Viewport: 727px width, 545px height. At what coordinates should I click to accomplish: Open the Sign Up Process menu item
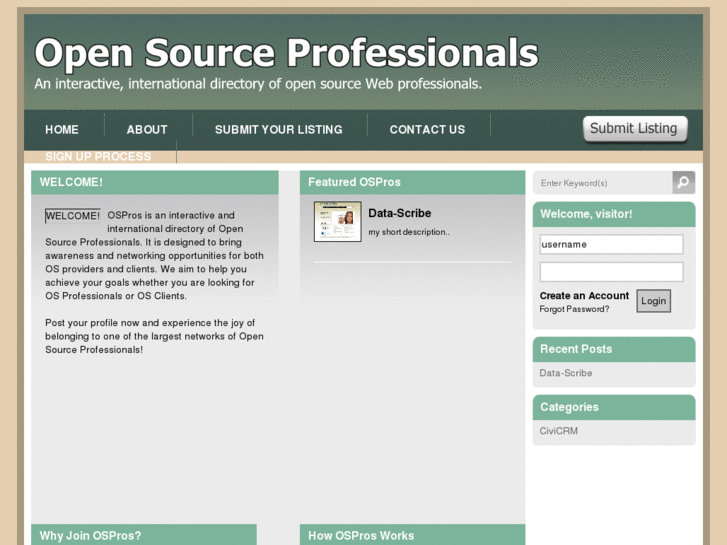tap(98, 156)
